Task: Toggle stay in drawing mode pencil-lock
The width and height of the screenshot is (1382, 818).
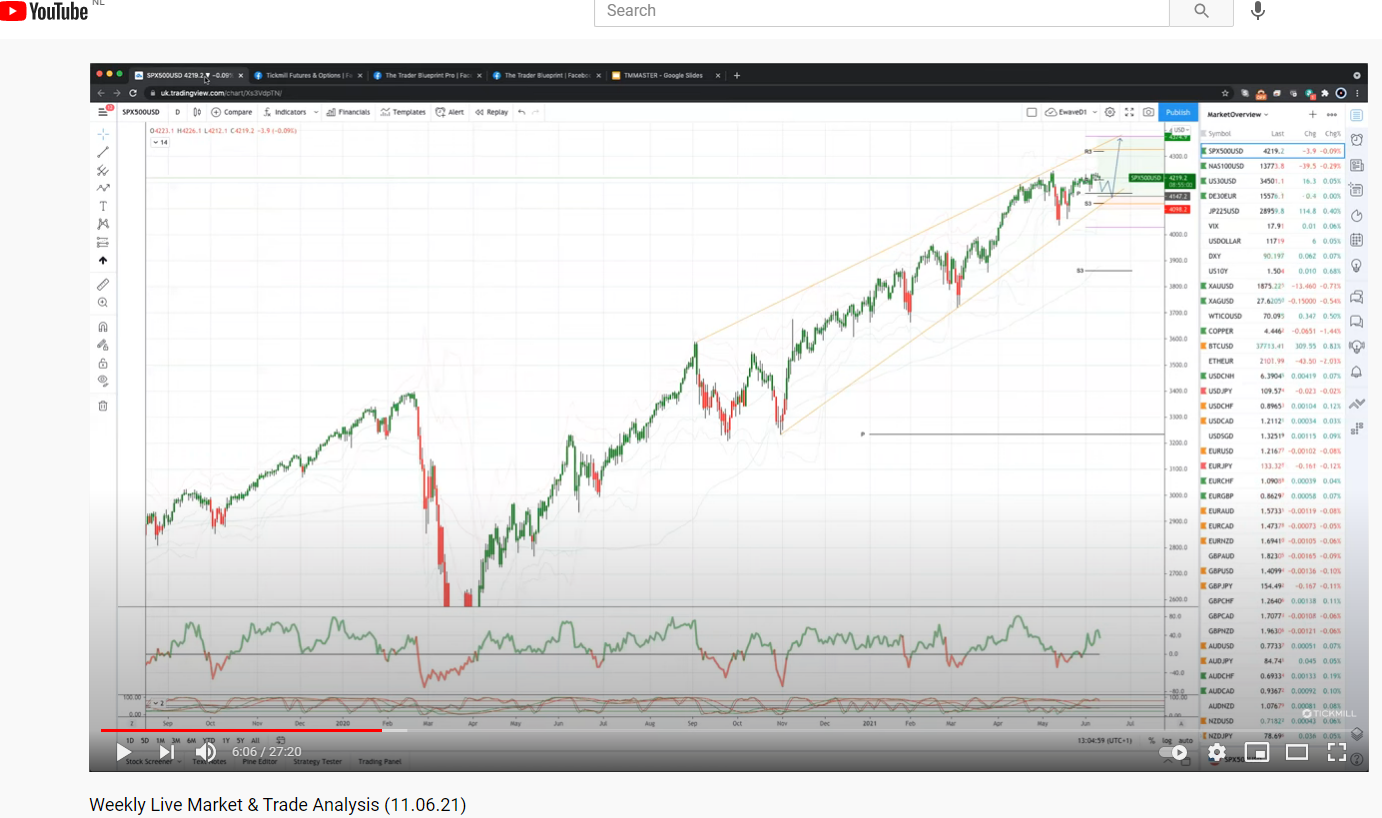Action: coord(103,345)
